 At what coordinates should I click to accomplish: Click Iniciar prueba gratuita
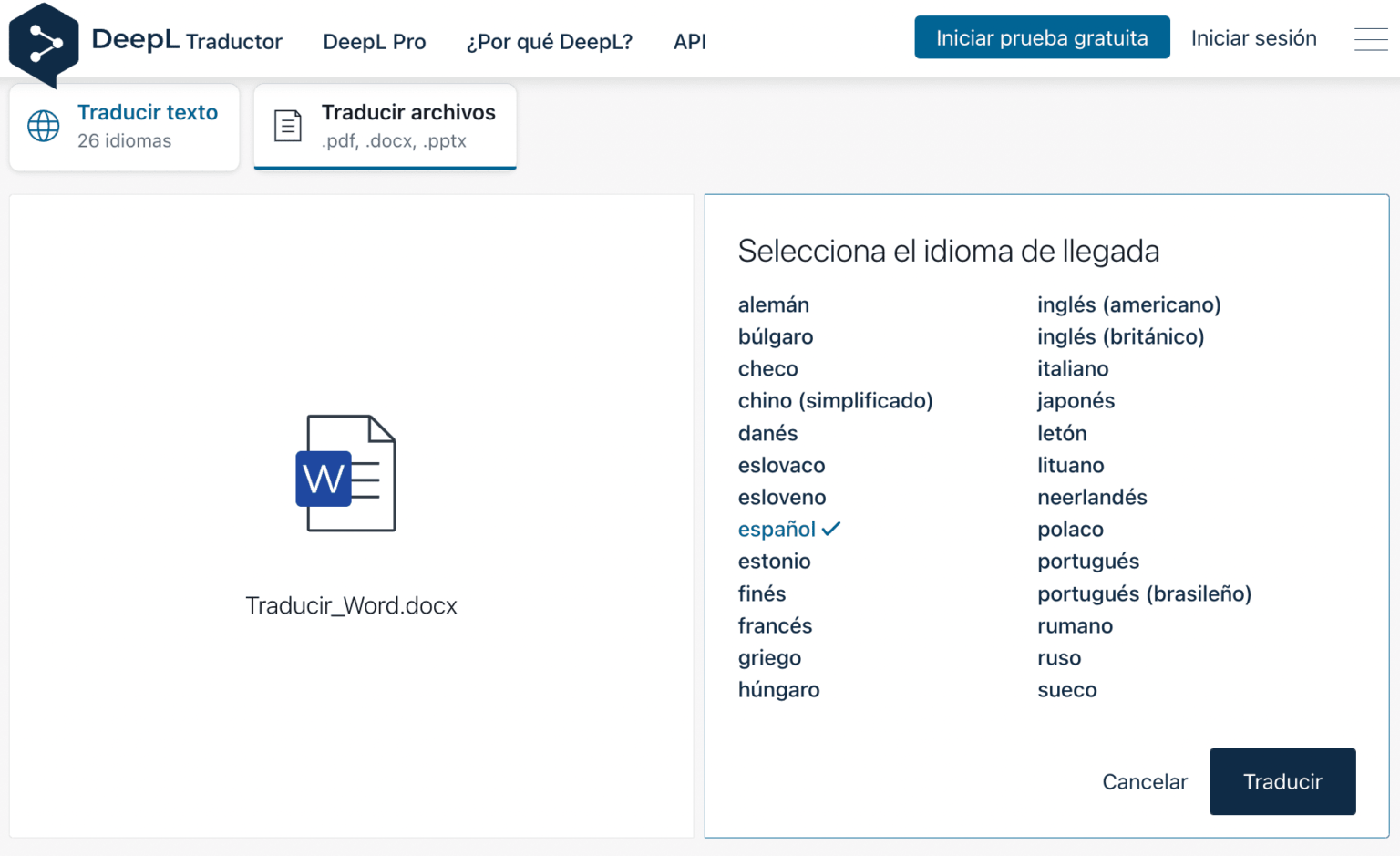pos(1042,37)
